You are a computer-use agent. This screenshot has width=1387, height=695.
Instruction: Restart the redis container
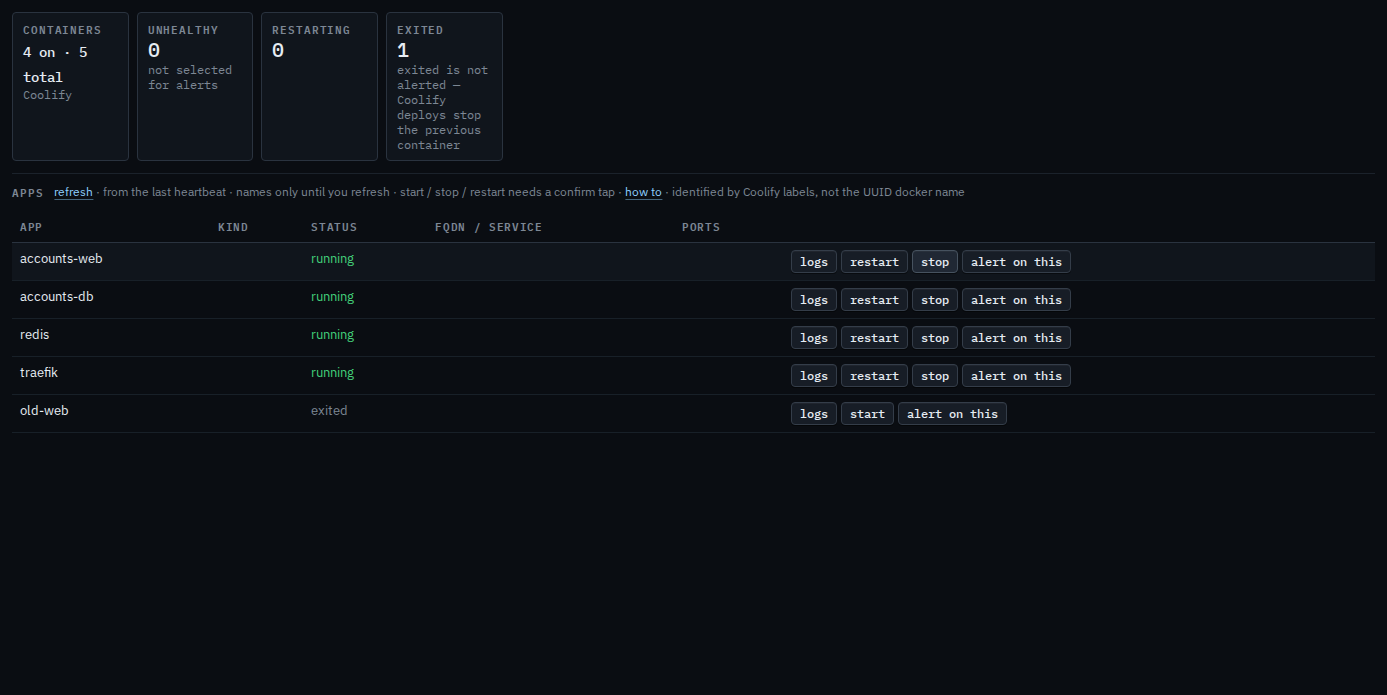point(874,338)
